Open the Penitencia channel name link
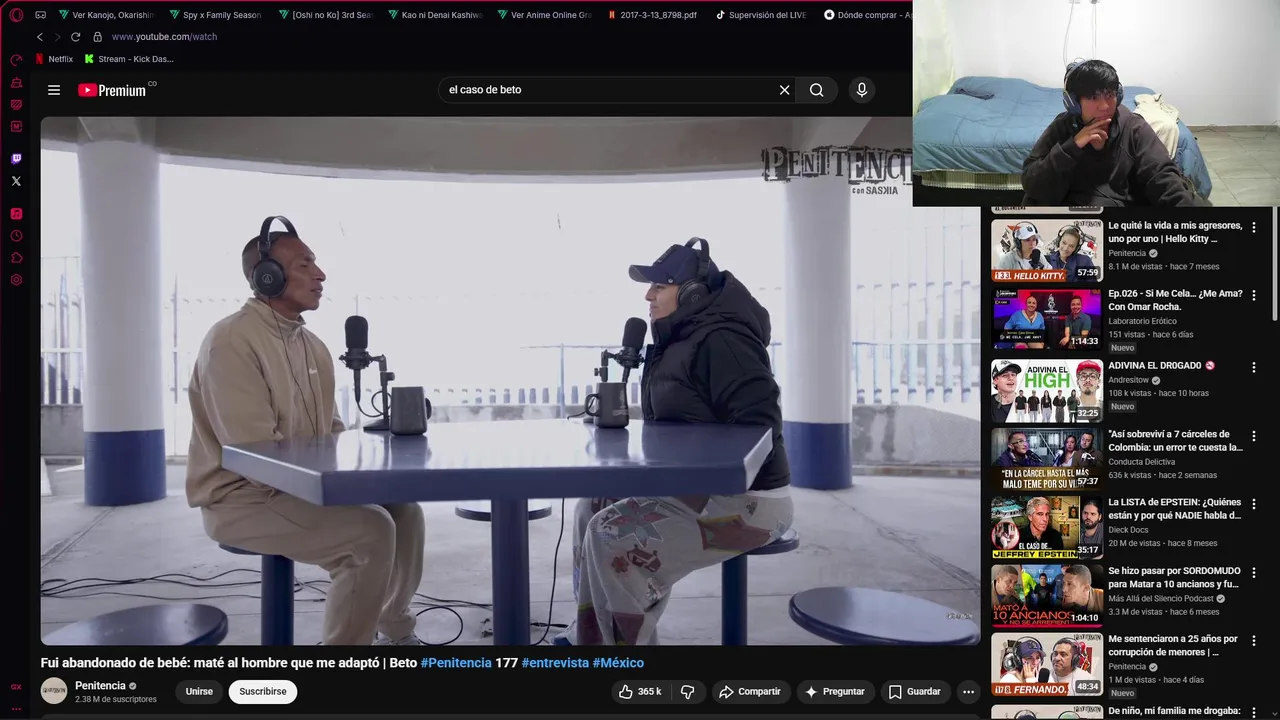The image size is (1280, 720). tap(100, 686)
